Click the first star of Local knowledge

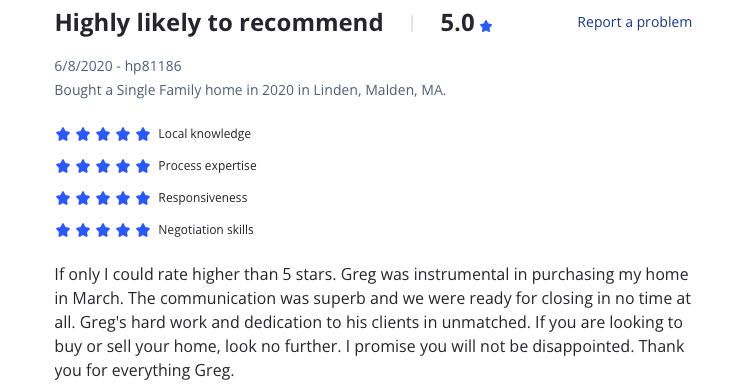tap(63, 134)
